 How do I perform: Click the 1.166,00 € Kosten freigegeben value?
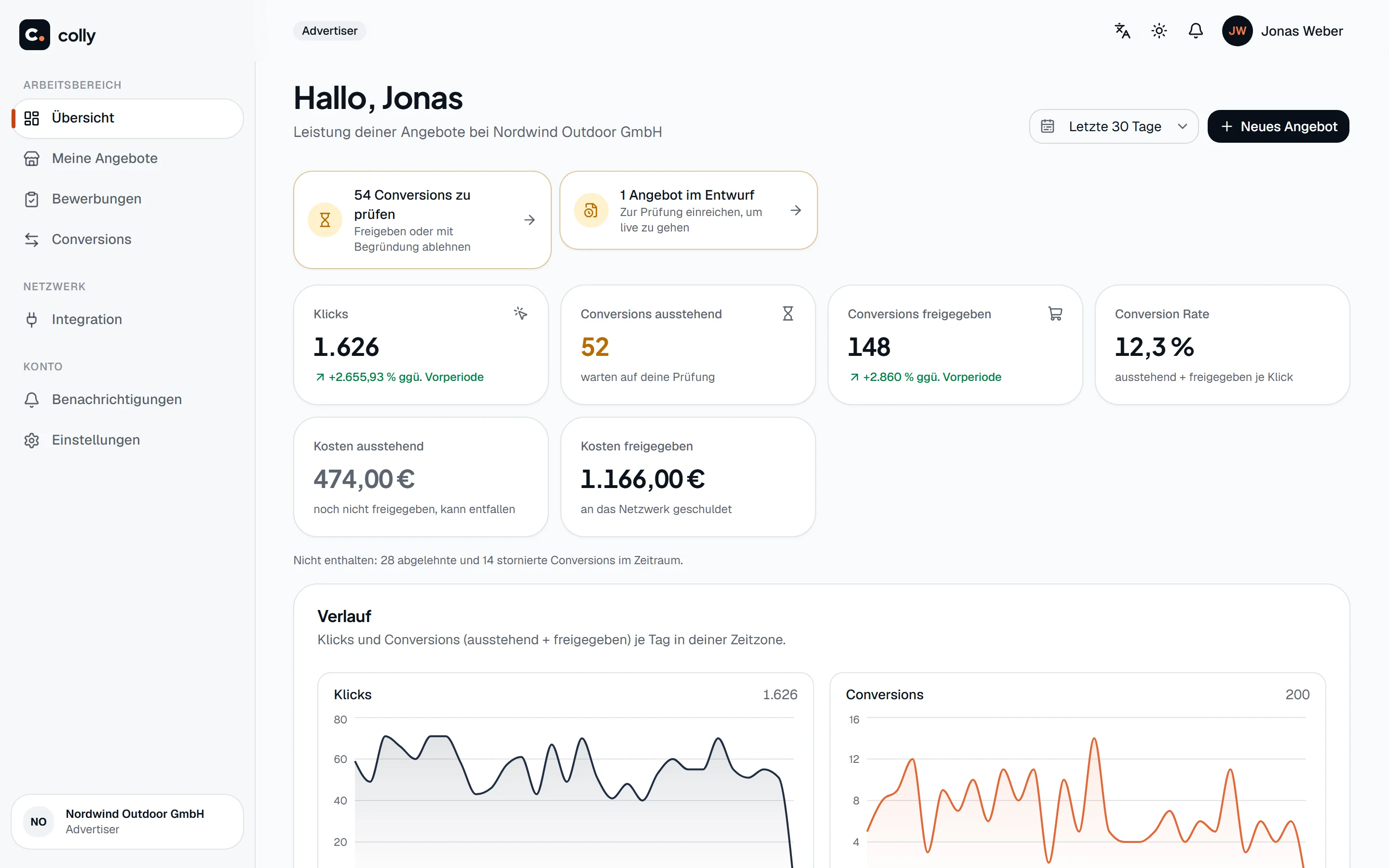click(x=642, y=479)
